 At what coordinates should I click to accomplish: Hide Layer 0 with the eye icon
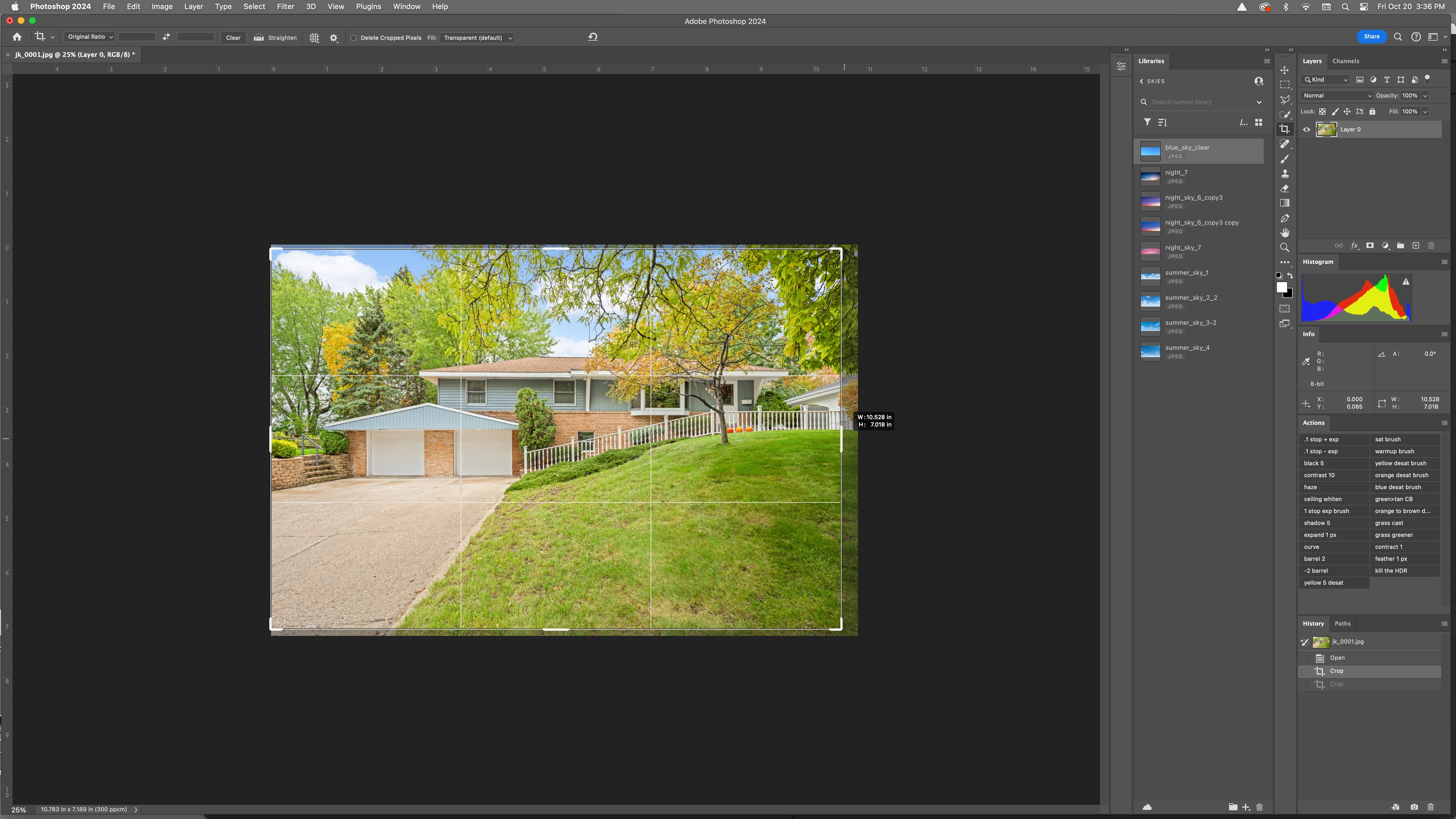click(x=1306, y=129)
